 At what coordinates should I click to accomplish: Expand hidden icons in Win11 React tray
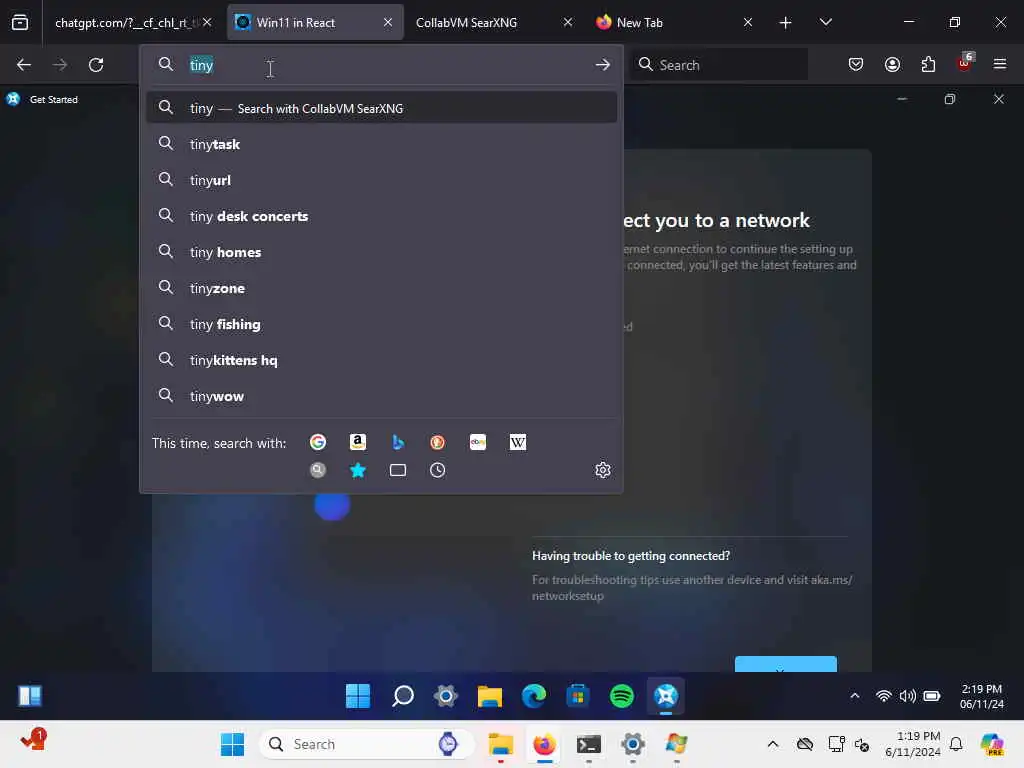point(855,696)
